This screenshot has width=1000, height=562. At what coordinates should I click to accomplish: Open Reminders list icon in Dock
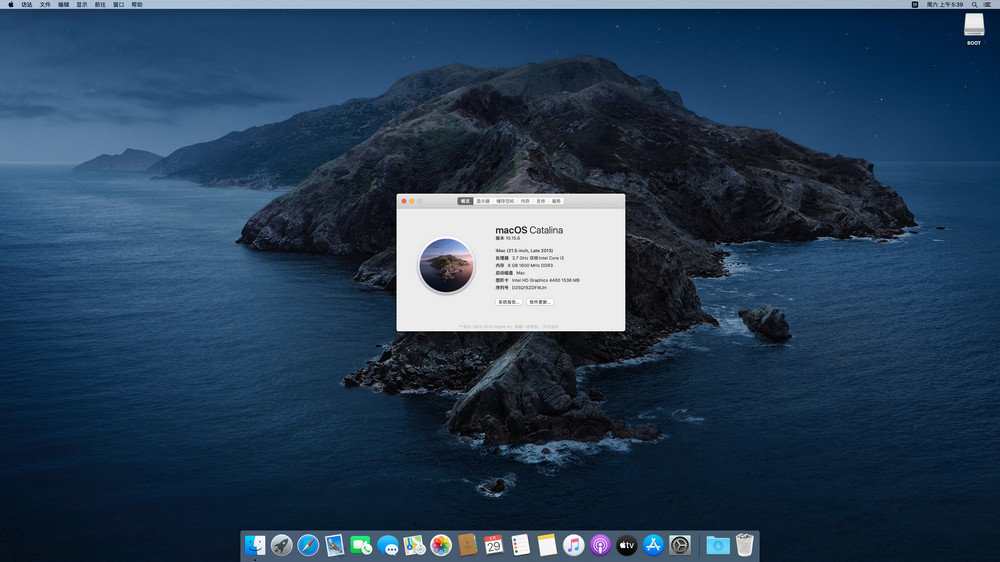(x=520, y=545)
